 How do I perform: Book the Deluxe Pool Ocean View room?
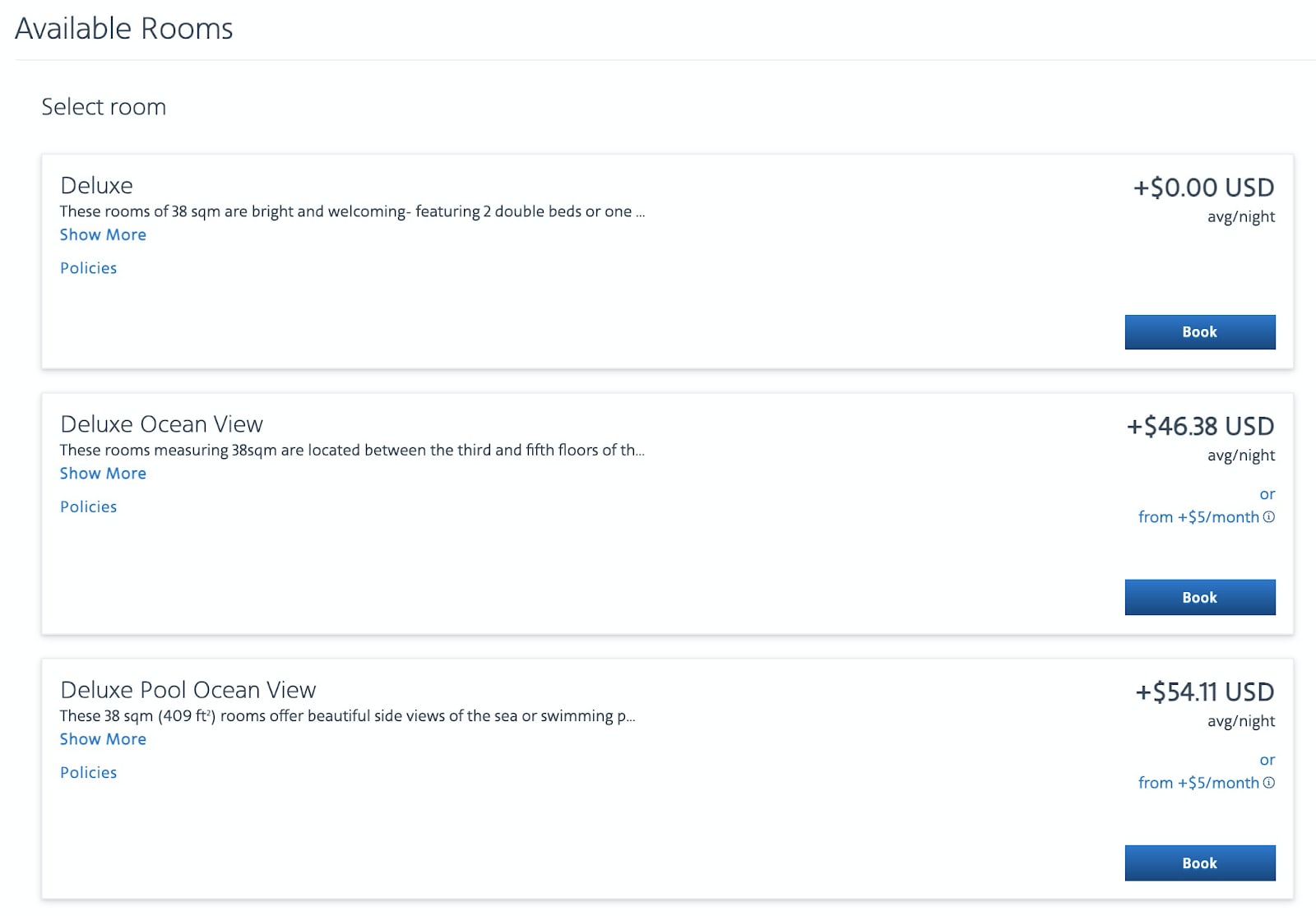pyautogui.click(x=1200, y=863)
